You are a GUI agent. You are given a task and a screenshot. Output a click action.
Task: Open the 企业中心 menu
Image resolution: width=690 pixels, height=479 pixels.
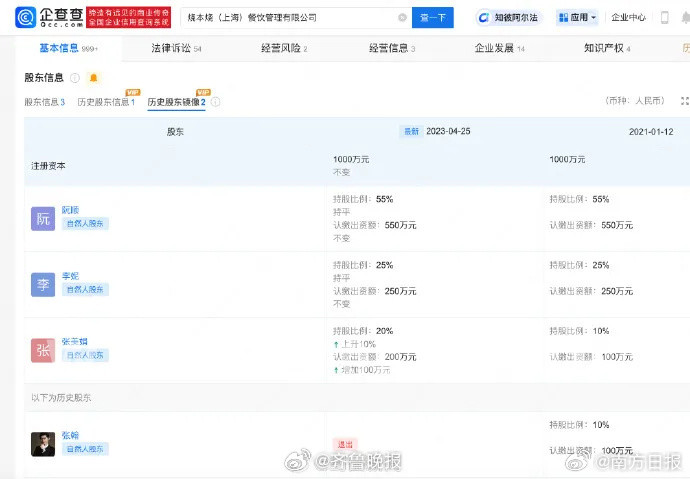click(628, 17)
